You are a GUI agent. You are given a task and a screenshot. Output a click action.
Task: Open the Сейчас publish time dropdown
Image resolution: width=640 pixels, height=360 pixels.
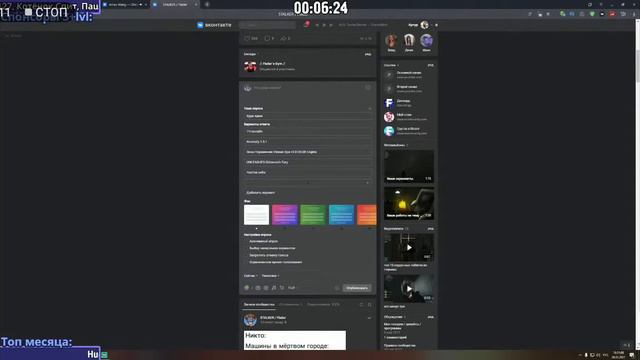251,276
